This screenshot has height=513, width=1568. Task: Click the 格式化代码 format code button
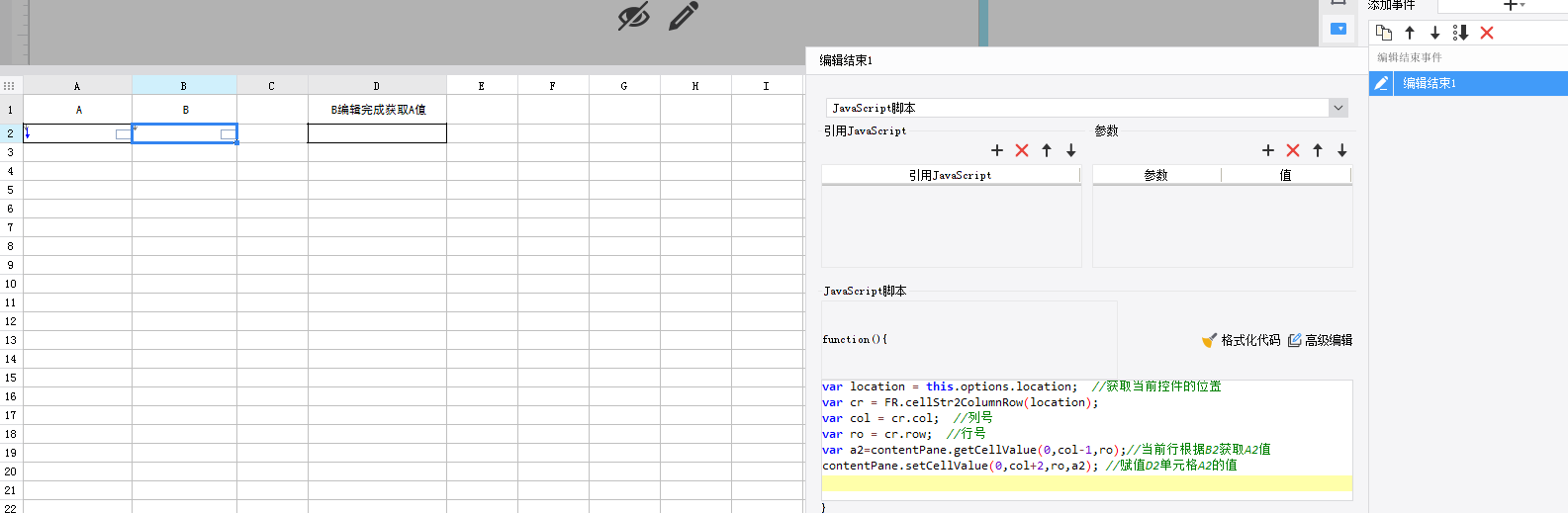[x=1241, y=340]
